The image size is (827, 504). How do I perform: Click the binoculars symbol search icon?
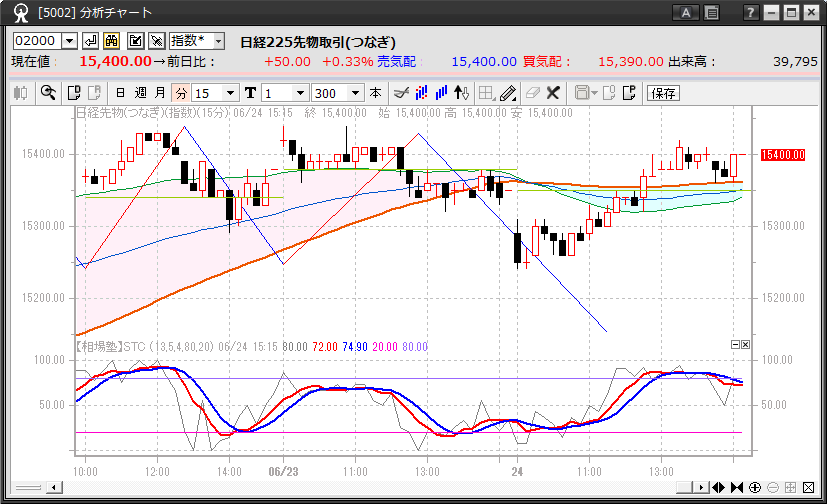click(x=112, y=41)
